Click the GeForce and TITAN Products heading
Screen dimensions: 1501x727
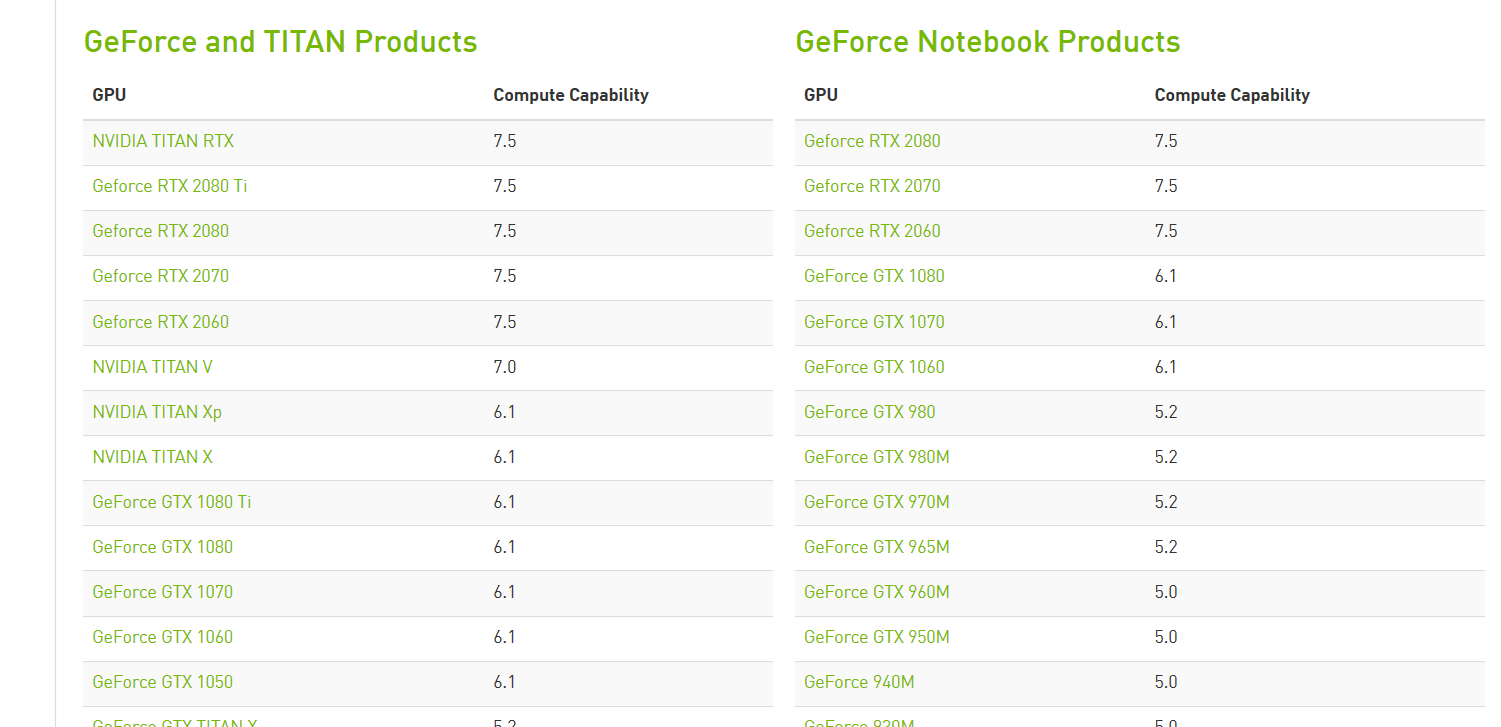pyautogui.click(x=280, y=42)
